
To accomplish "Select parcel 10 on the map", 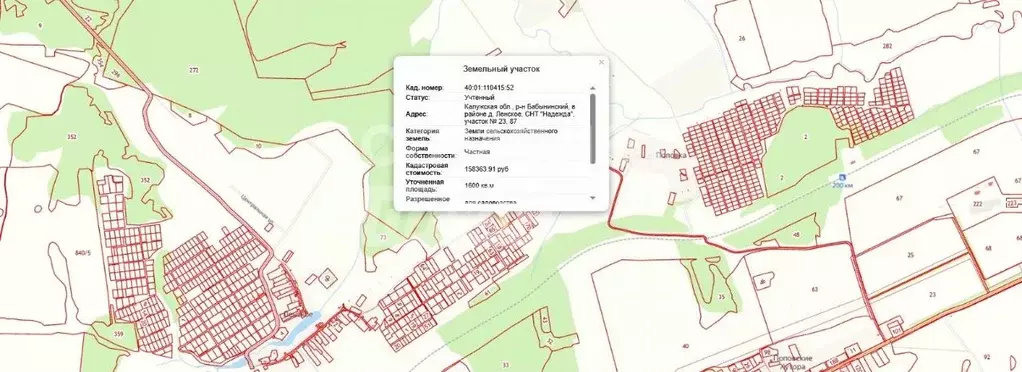I will (258, 146).
